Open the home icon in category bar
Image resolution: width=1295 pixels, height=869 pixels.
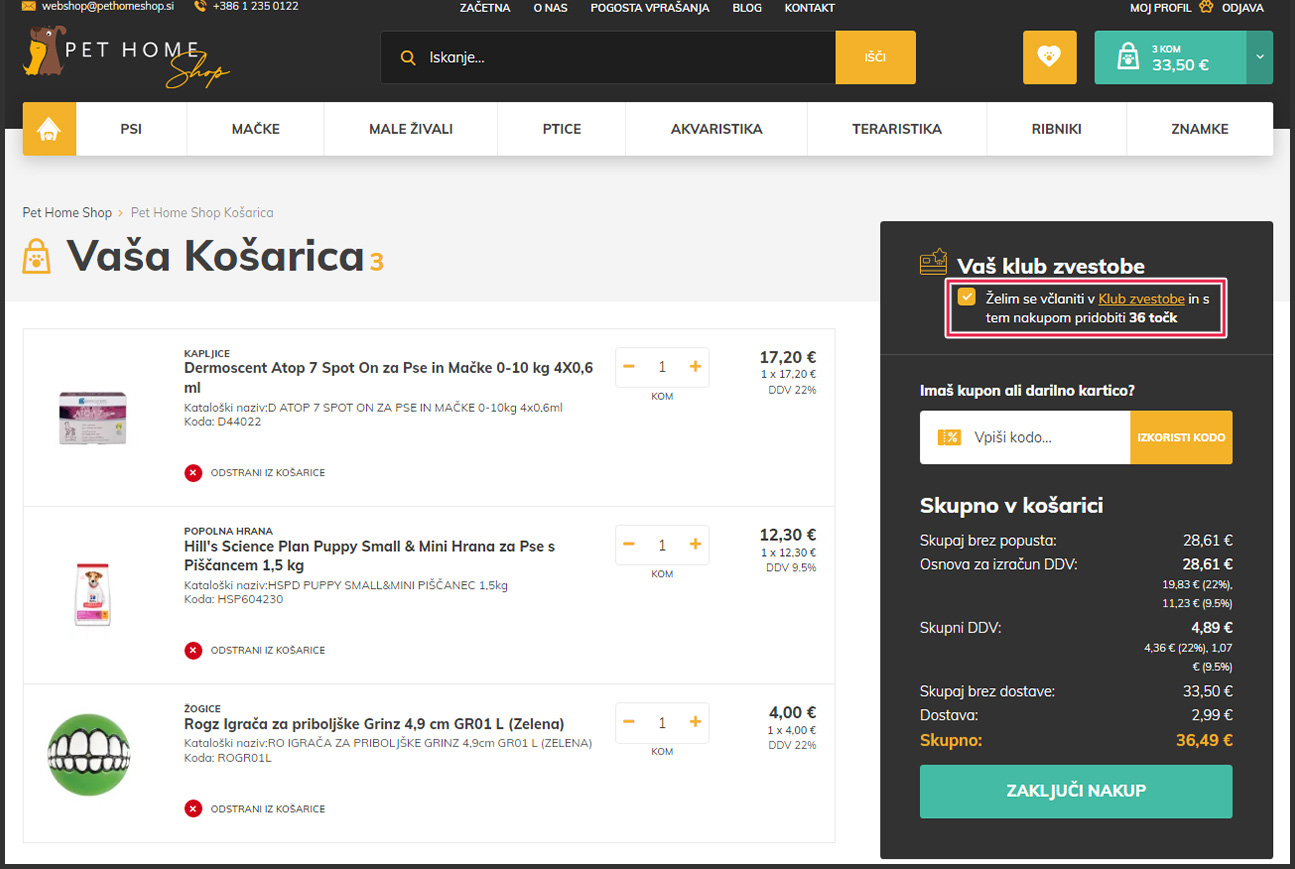(x=49, y=129)
